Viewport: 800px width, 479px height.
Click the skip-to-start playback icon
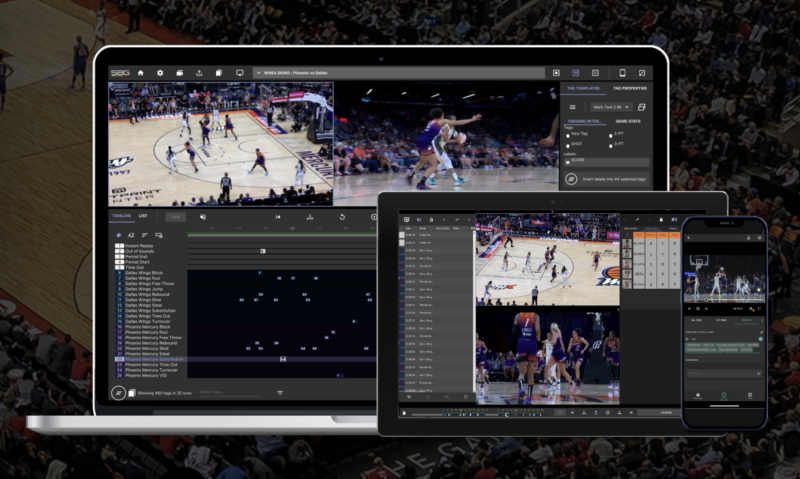coord(278,216)
